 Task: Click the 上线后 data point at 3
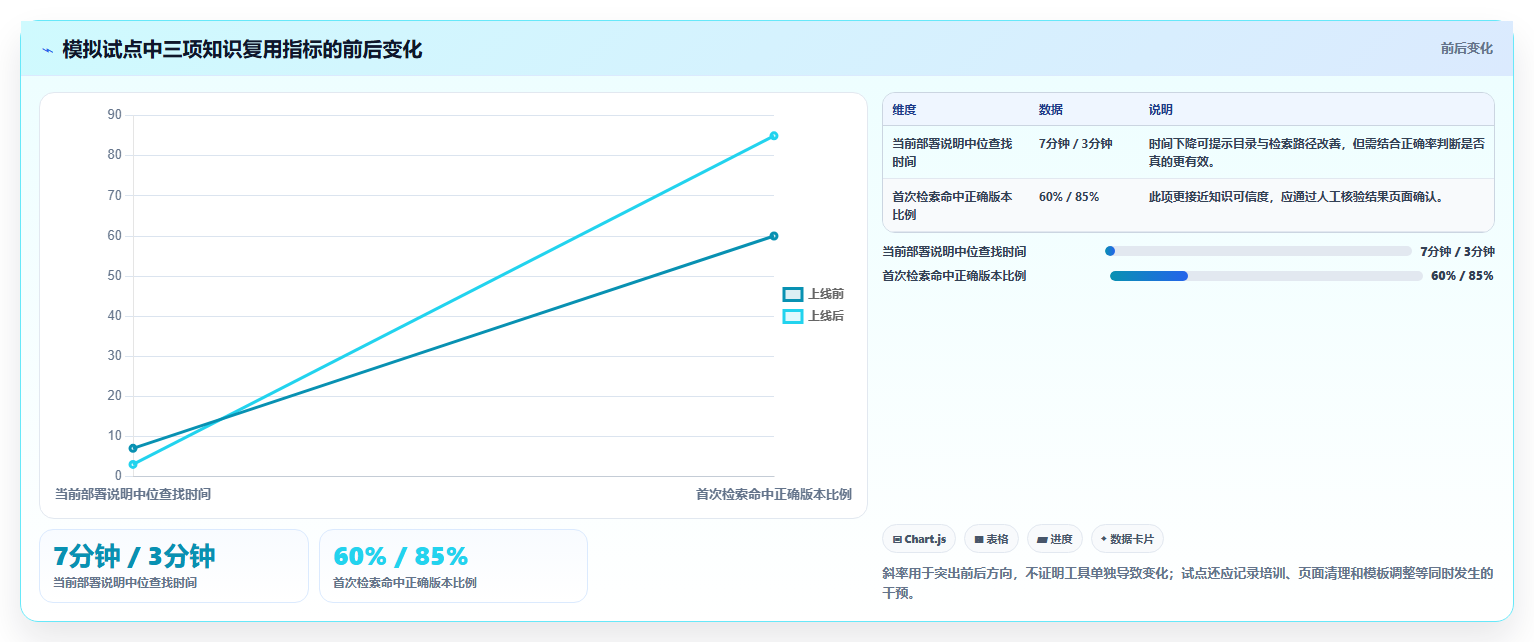click(133, 464)
